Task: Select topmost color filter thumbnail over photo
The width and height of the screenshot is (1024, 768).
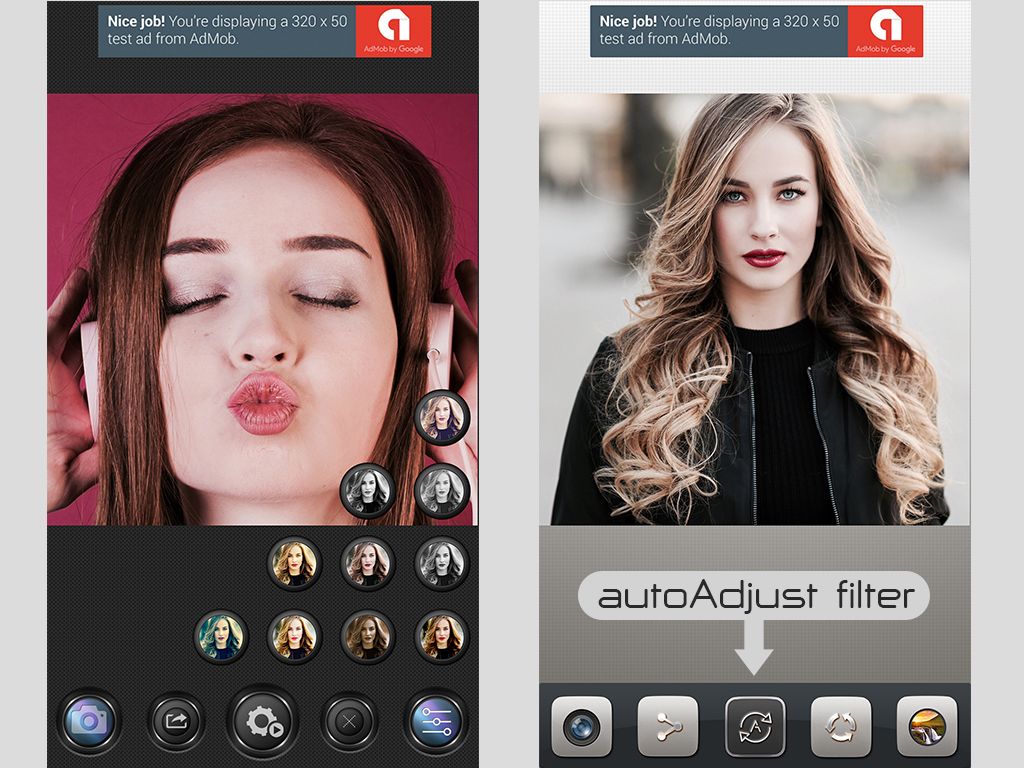Action: tap(442, 417)
